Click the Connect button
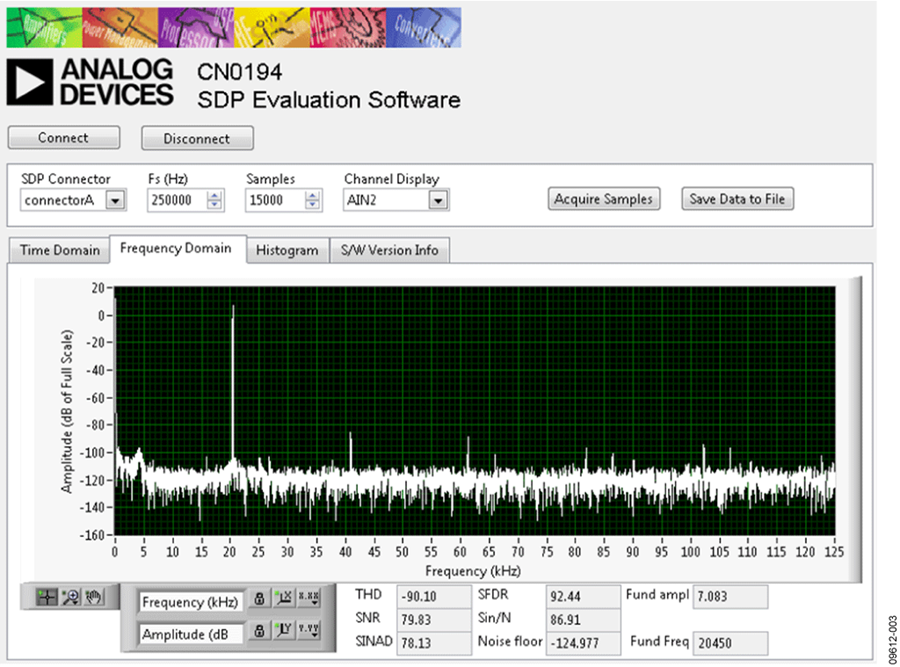This screenshot has width=900, height=667. [x=64, y=138]
